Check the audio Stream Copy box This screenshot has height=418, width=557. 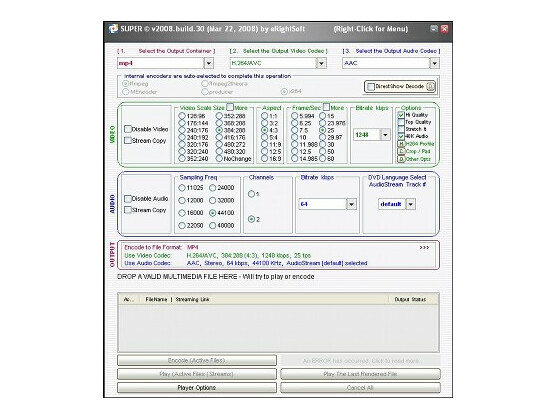click(128, 210)
